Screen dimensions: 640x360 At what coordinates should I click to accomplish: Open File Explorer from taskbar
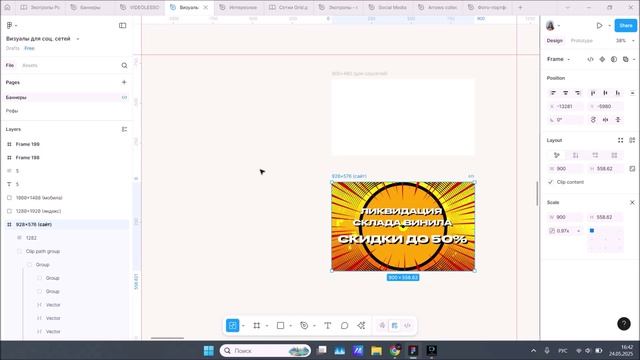click(x=376, y=351)
